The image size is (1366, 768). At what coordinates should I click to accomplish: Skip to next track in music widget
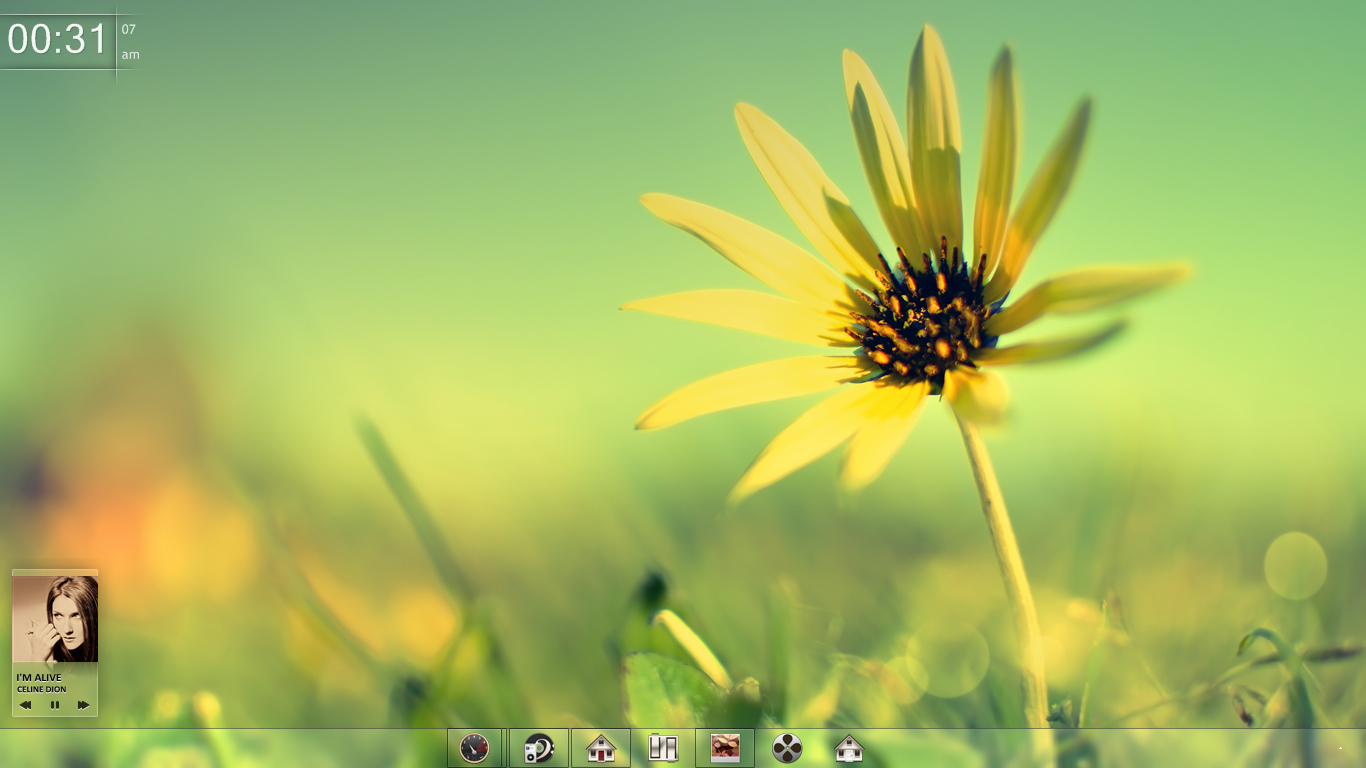coord(84,705)
